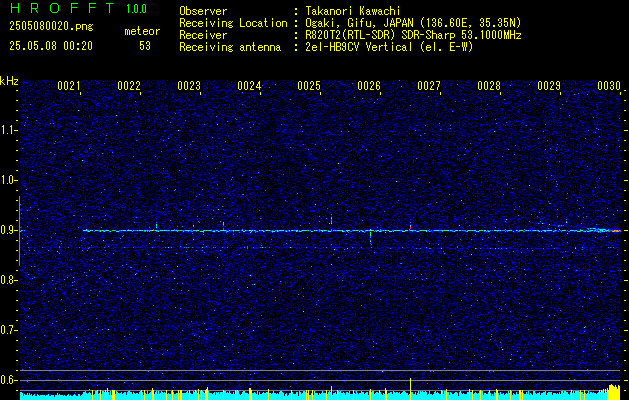Screen dimensions: 629x400
Task: Select the filename 2505080020.png
Action: click(x=51, y=27)
